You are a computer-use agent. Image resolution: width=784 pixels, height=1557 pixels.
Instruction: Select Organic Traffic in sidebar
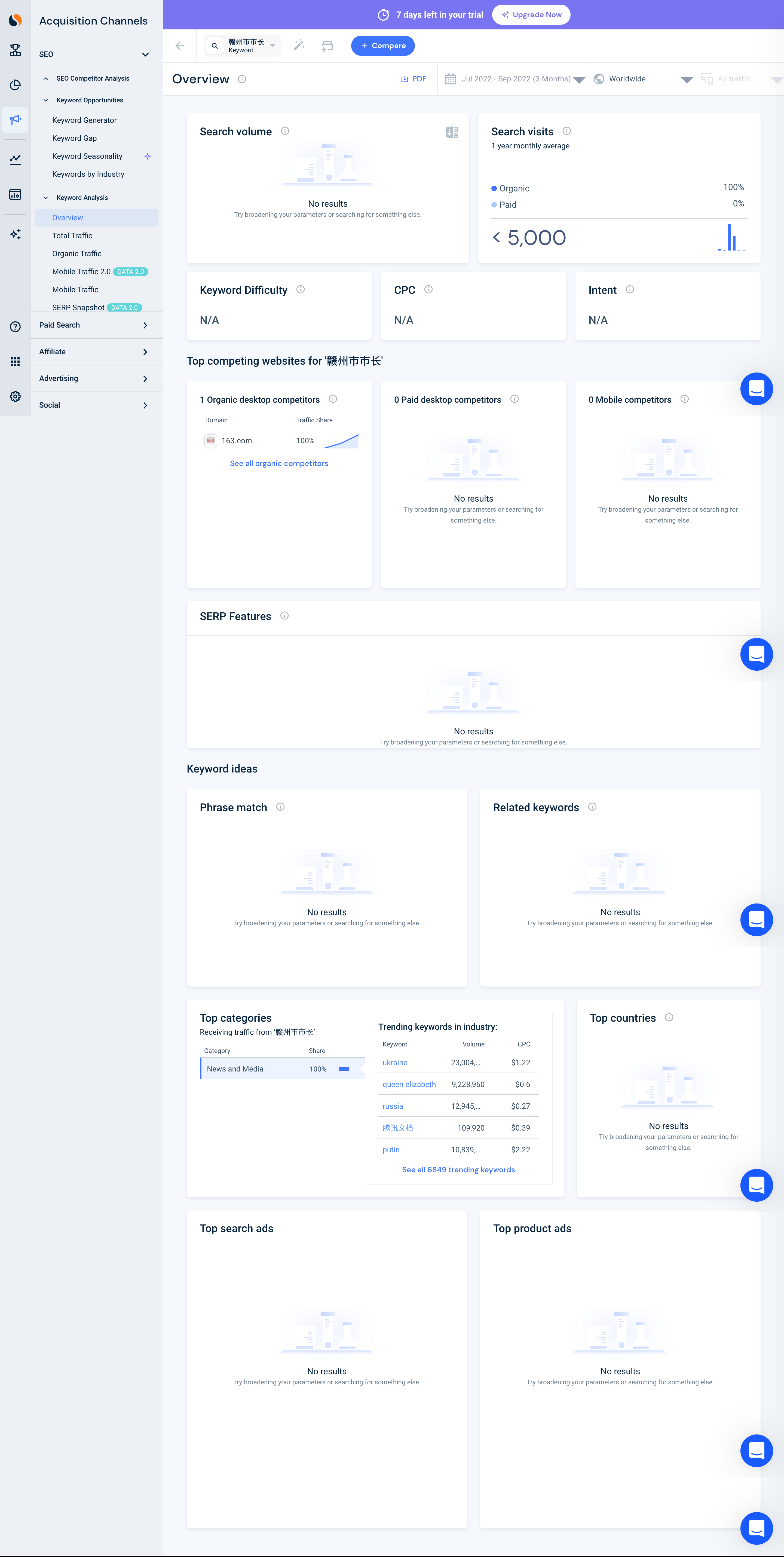[x=77, y=254]
